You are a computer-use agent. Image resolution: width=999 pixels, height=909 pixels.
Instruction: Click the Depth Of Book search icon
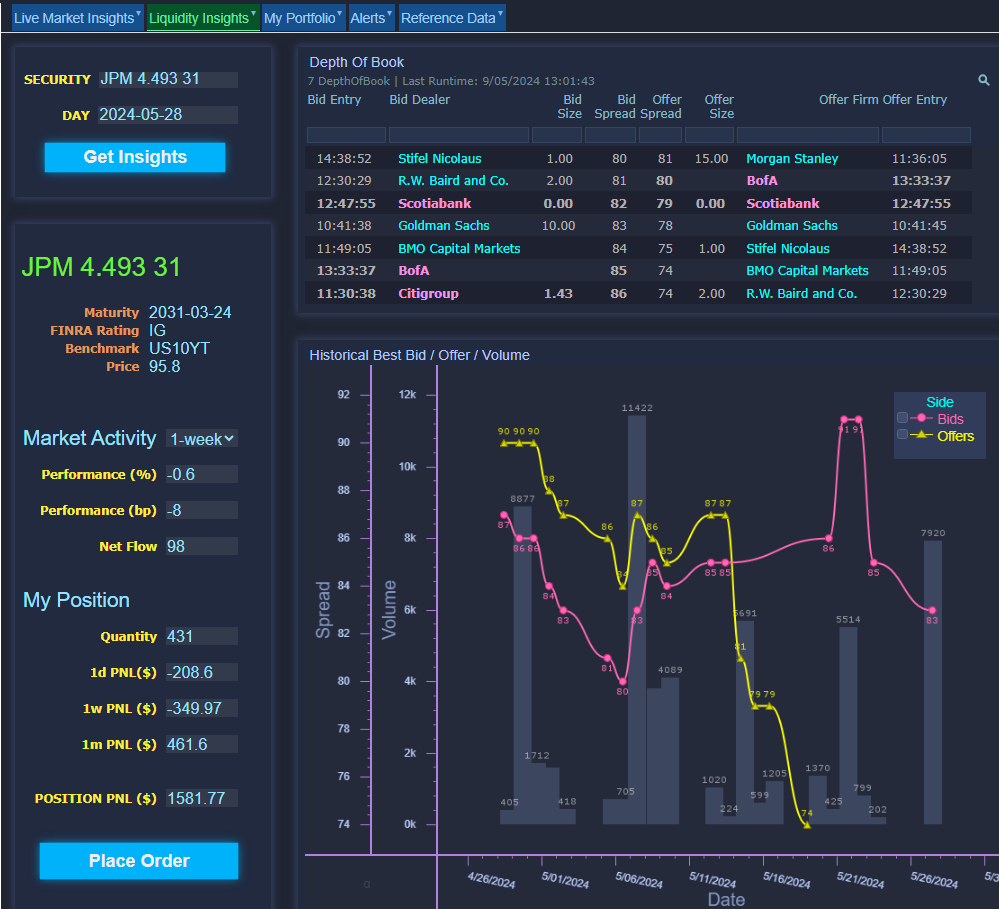click(984, 80)
